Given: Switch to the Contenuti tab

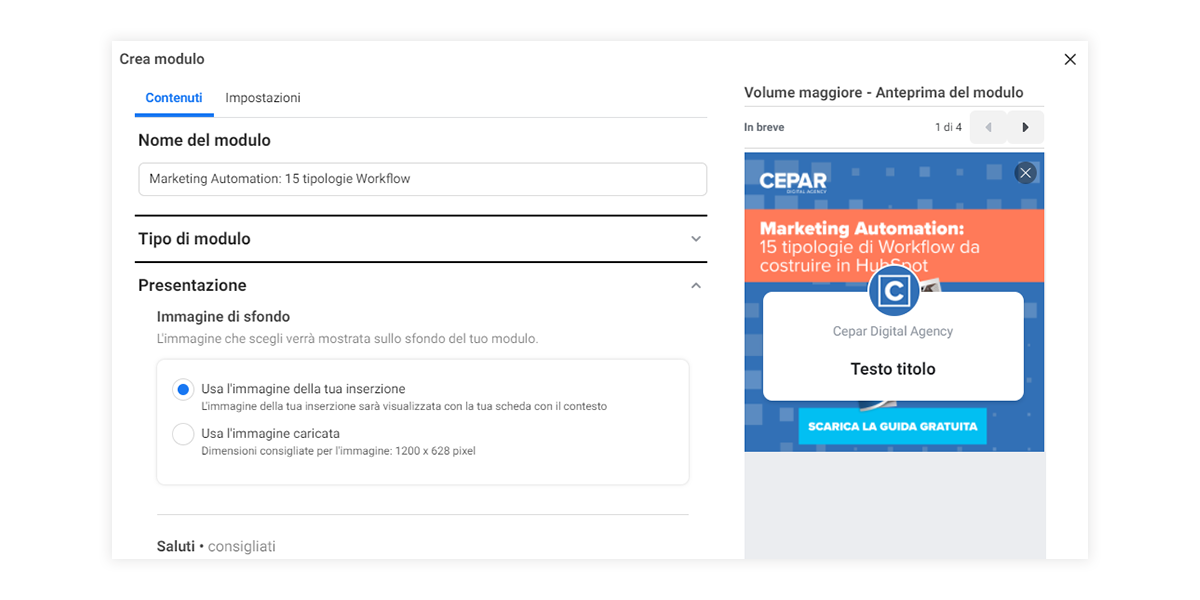Looking at the screenshot, I should pyautogui.click(x=174, y=98).
